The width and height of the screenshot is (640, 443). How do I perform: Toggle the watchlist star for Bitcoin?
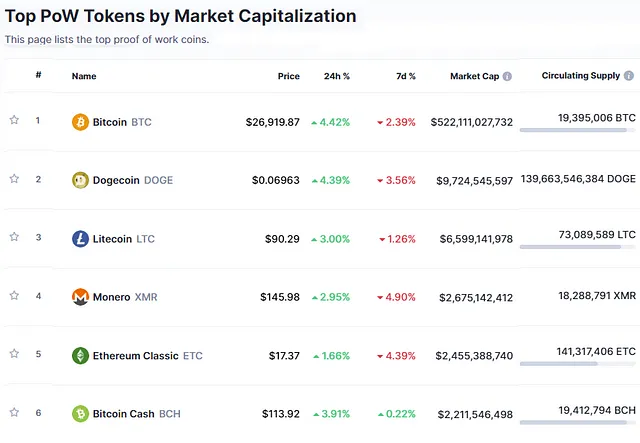click(x=14, y=120)
